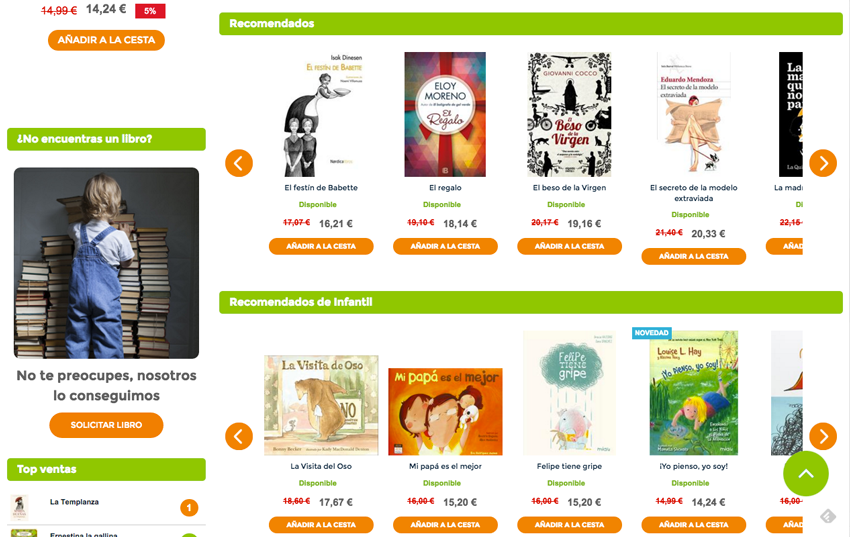Viewport: 850px width, 537px height.
Task: Open the Mi papá es el mejor link
Action: (x=445, y=466)
